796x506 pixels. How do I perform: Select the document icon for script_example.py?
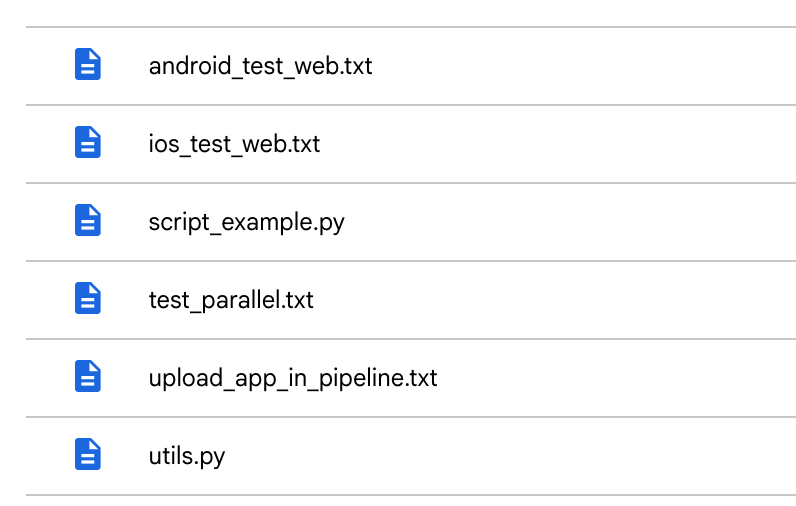pos(88,222)
